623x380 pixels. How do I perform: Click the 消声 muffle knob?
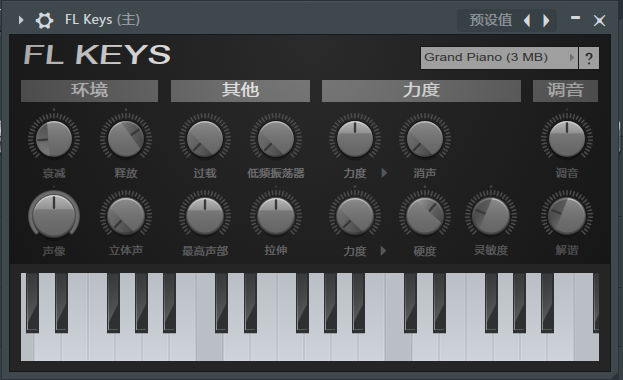pos(425,139)
